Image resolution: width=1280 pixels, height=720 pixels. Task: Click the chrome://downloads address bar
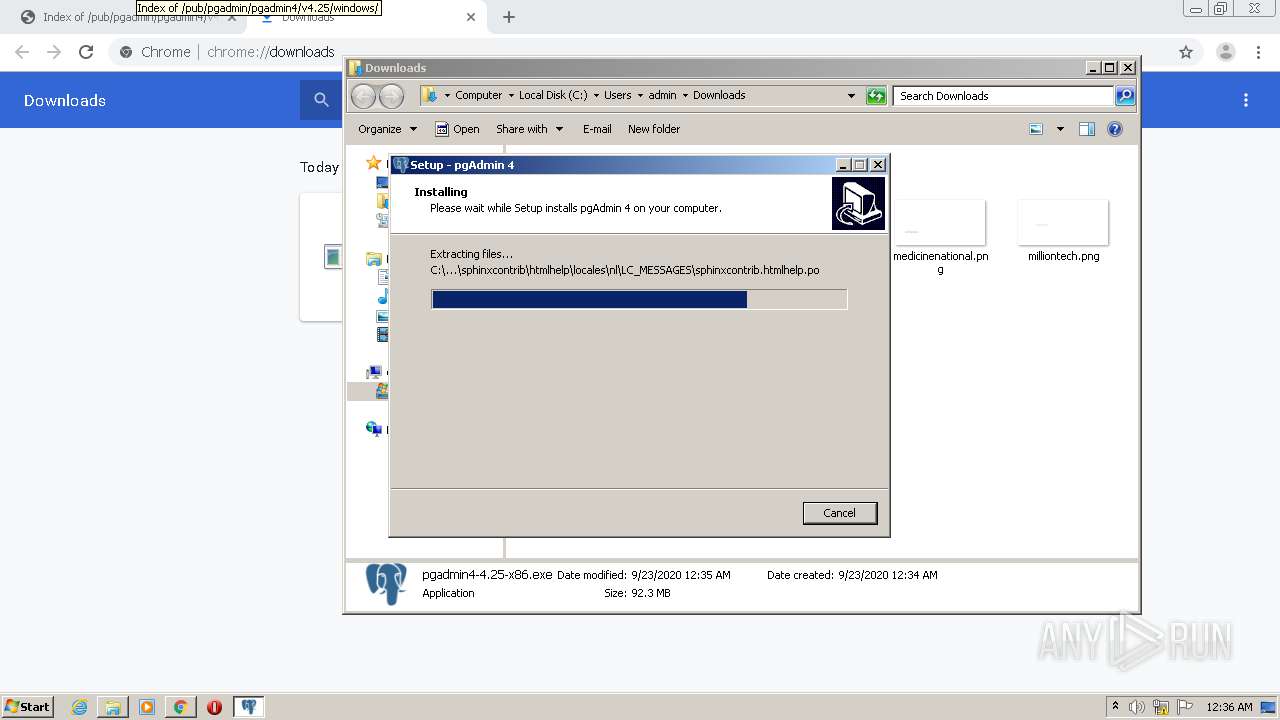click(640, 52)
